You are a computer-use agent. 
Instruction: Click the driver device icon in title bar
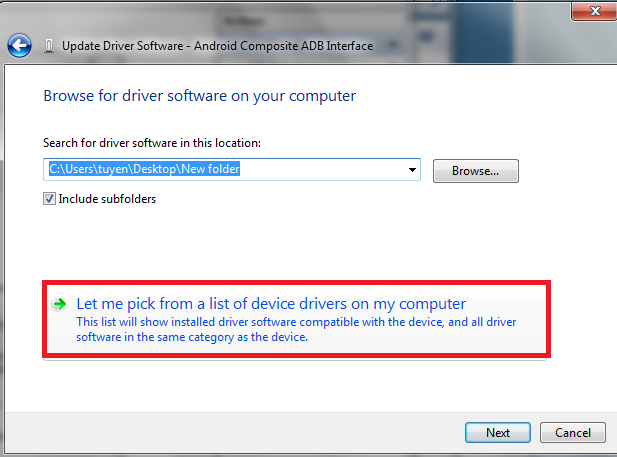pos(50,46)
